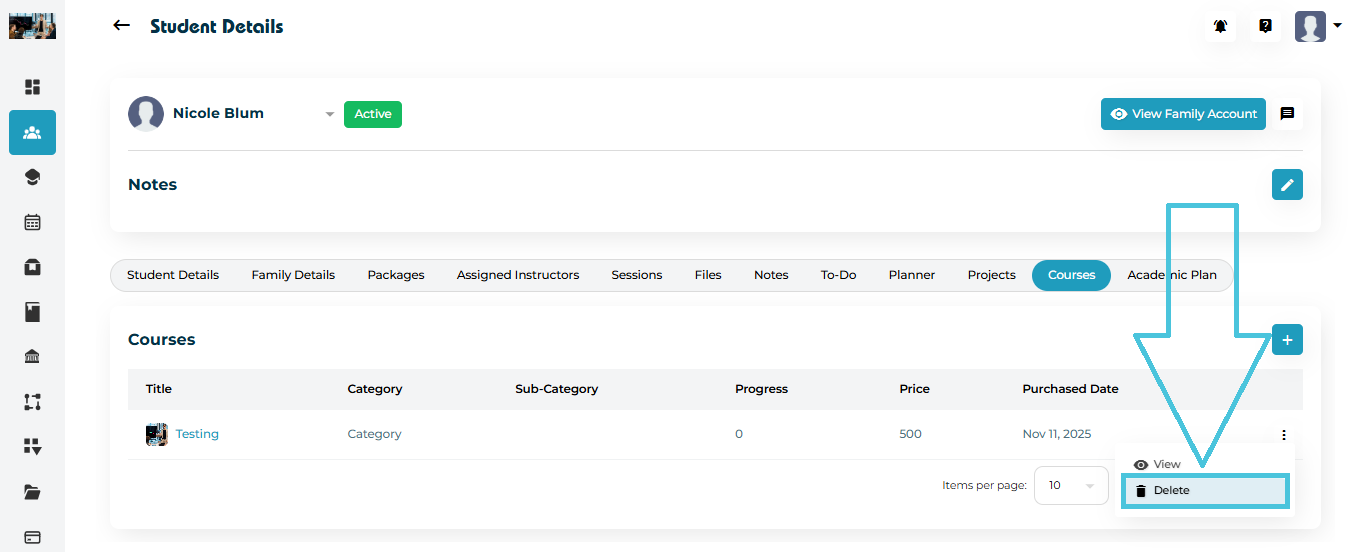The image size is (1352, 552).
Task: Switch to the Packages tab
Action: click(396, 275)
